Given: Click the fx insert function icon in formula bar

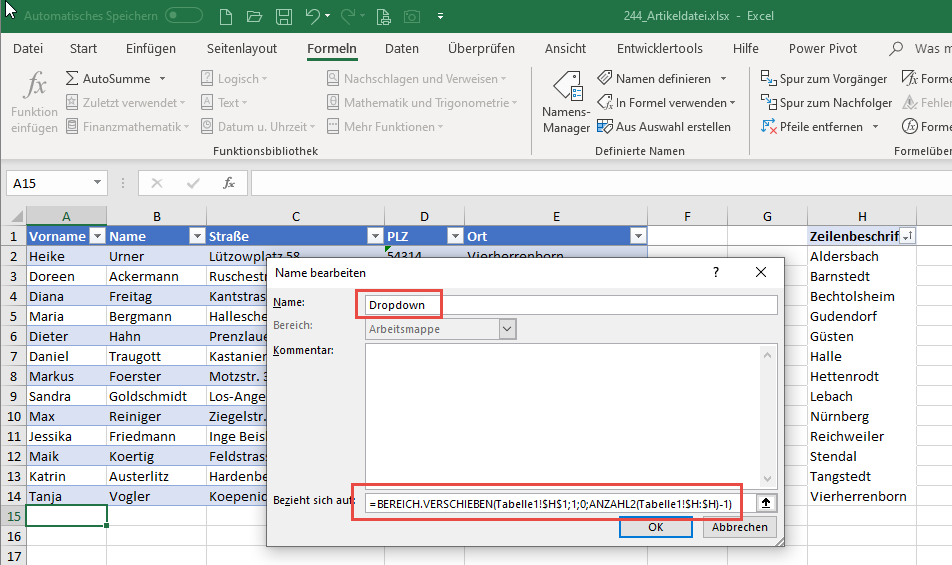Looking at the screenshot, I should pos(229,183).
